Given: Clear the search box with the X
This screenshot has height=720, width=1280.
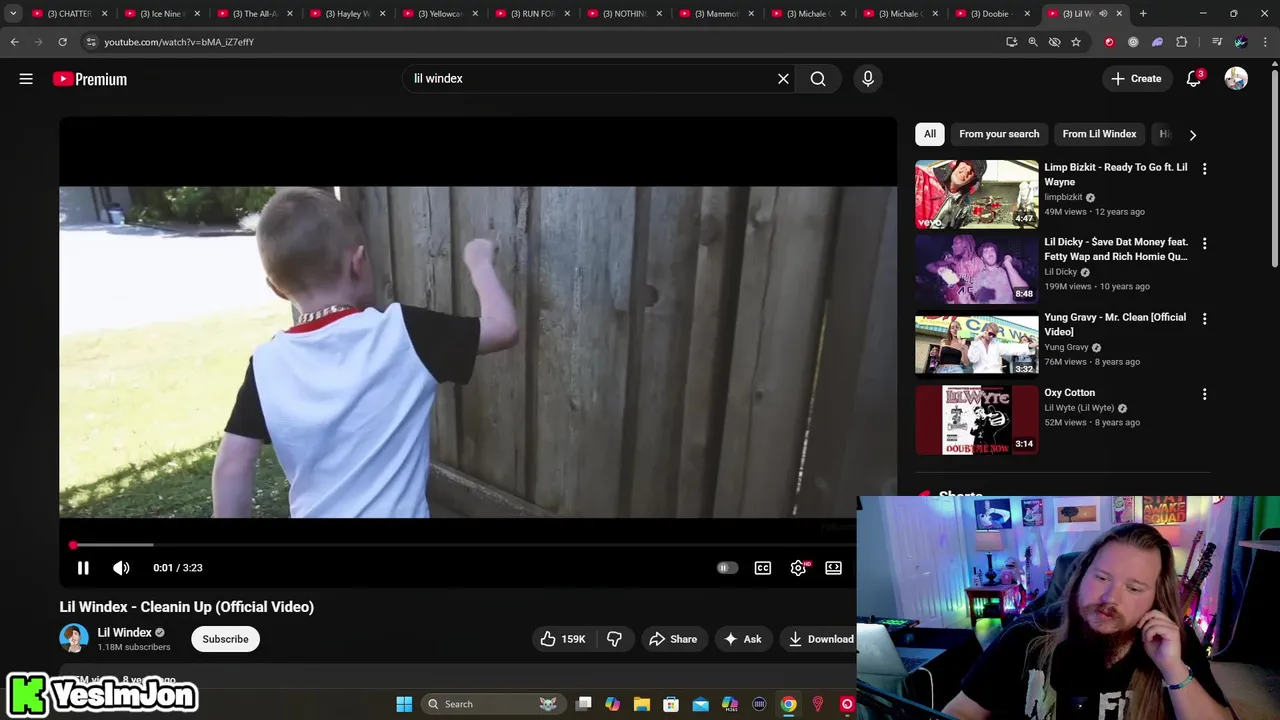Looking at the screenshot, I should [783, 79].
